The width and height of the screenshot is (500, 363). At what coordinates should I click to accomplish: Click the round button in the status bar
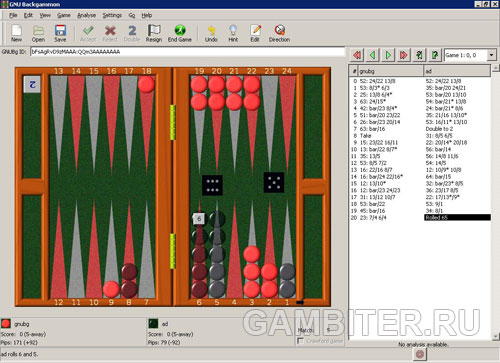pos(420,354)
